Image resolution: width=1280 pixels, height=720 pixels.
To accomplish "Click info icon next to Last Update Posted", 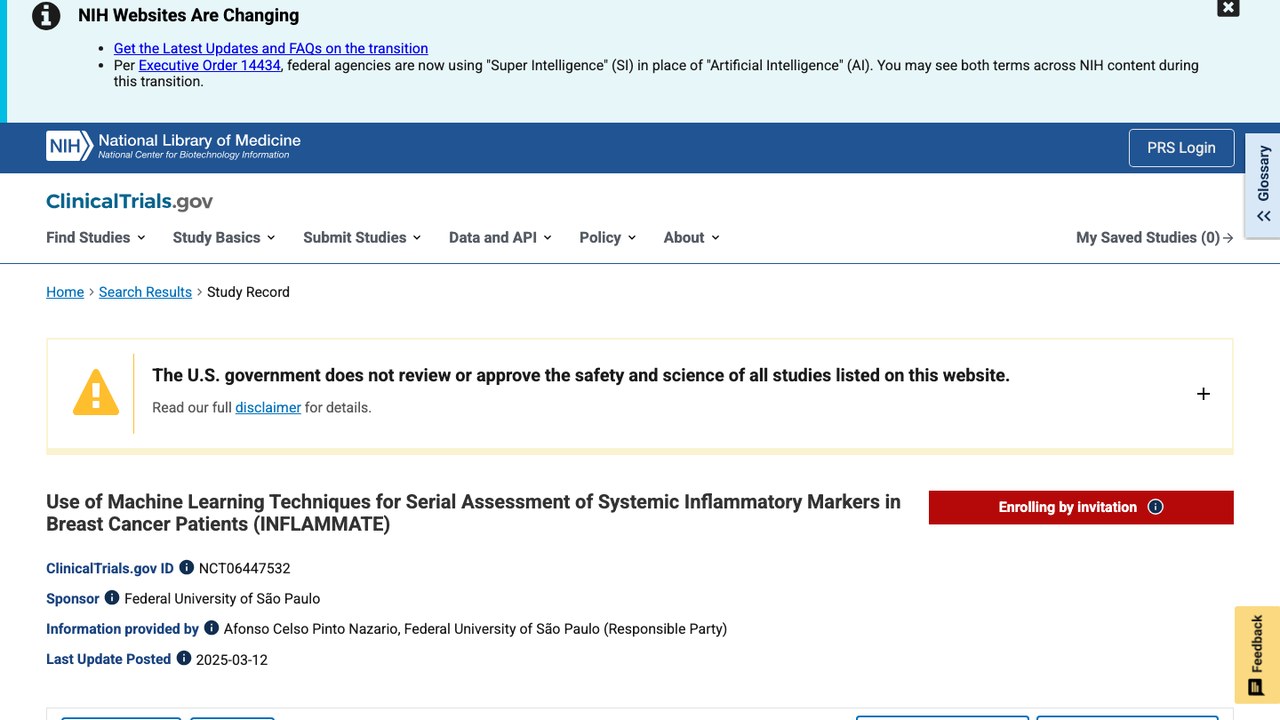I will pyautogui.click(x=184, y=658).
